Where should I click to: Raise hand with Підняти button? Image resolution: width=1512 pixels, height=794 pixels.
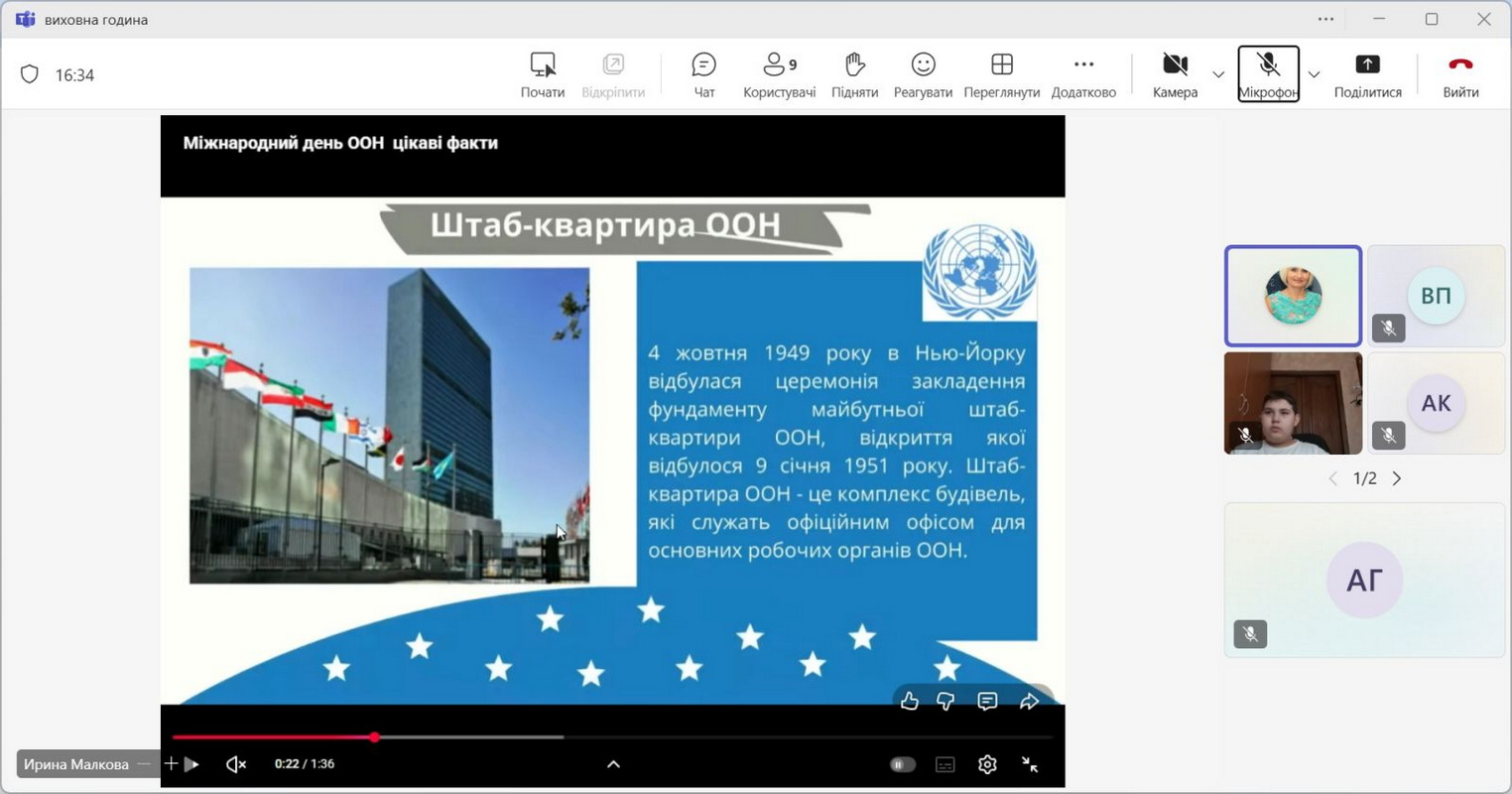(854, 74)
